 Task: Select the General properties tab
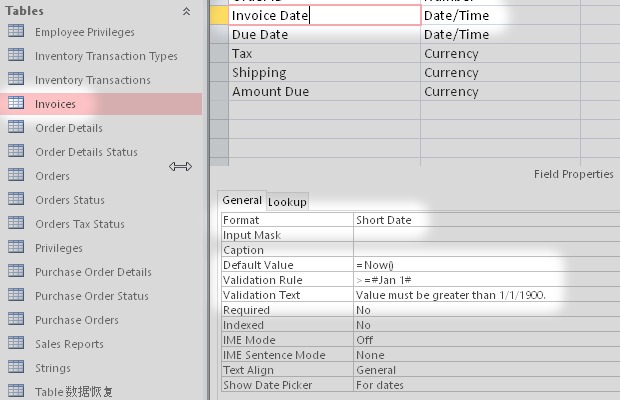coord(242,201)
